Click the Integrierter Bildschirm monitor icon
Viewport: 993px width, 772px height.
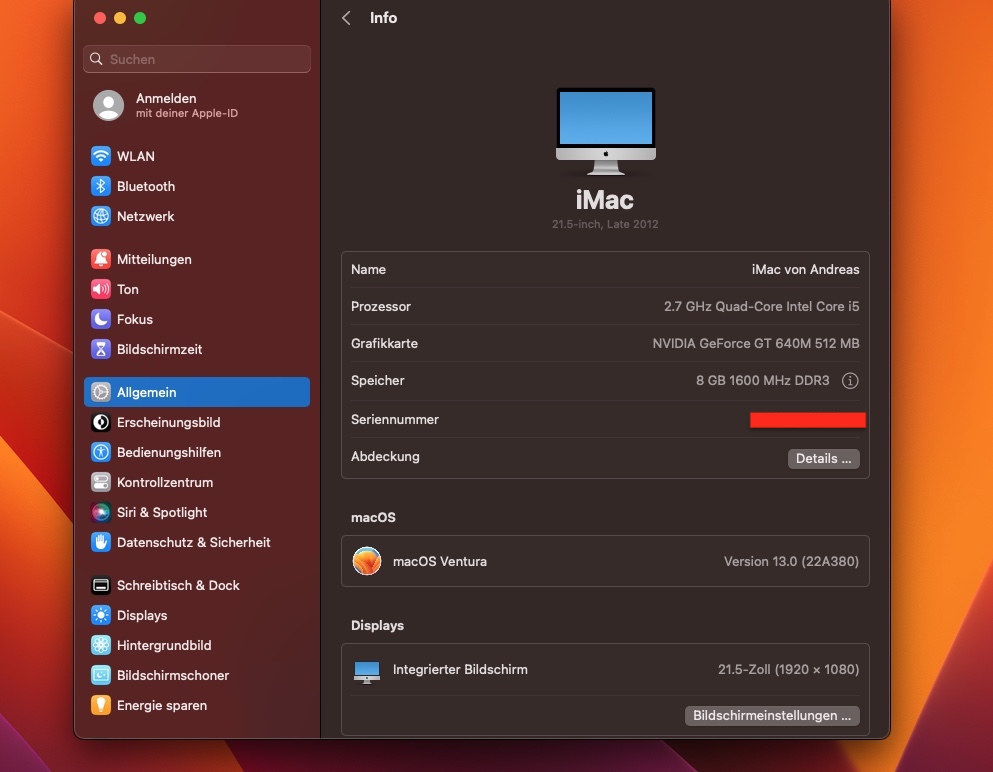[x=367, y=672]
